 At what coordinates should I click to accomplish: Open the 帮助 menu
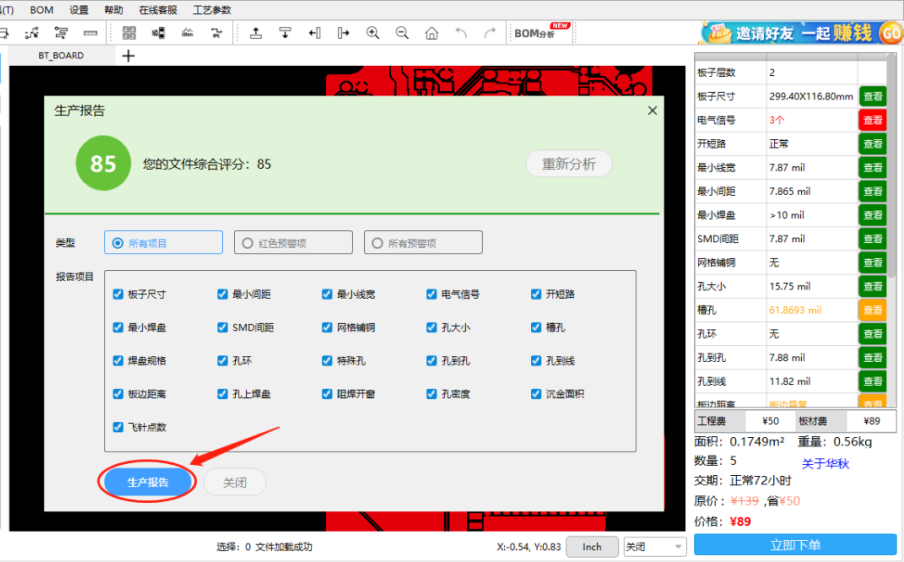(114, 10)
